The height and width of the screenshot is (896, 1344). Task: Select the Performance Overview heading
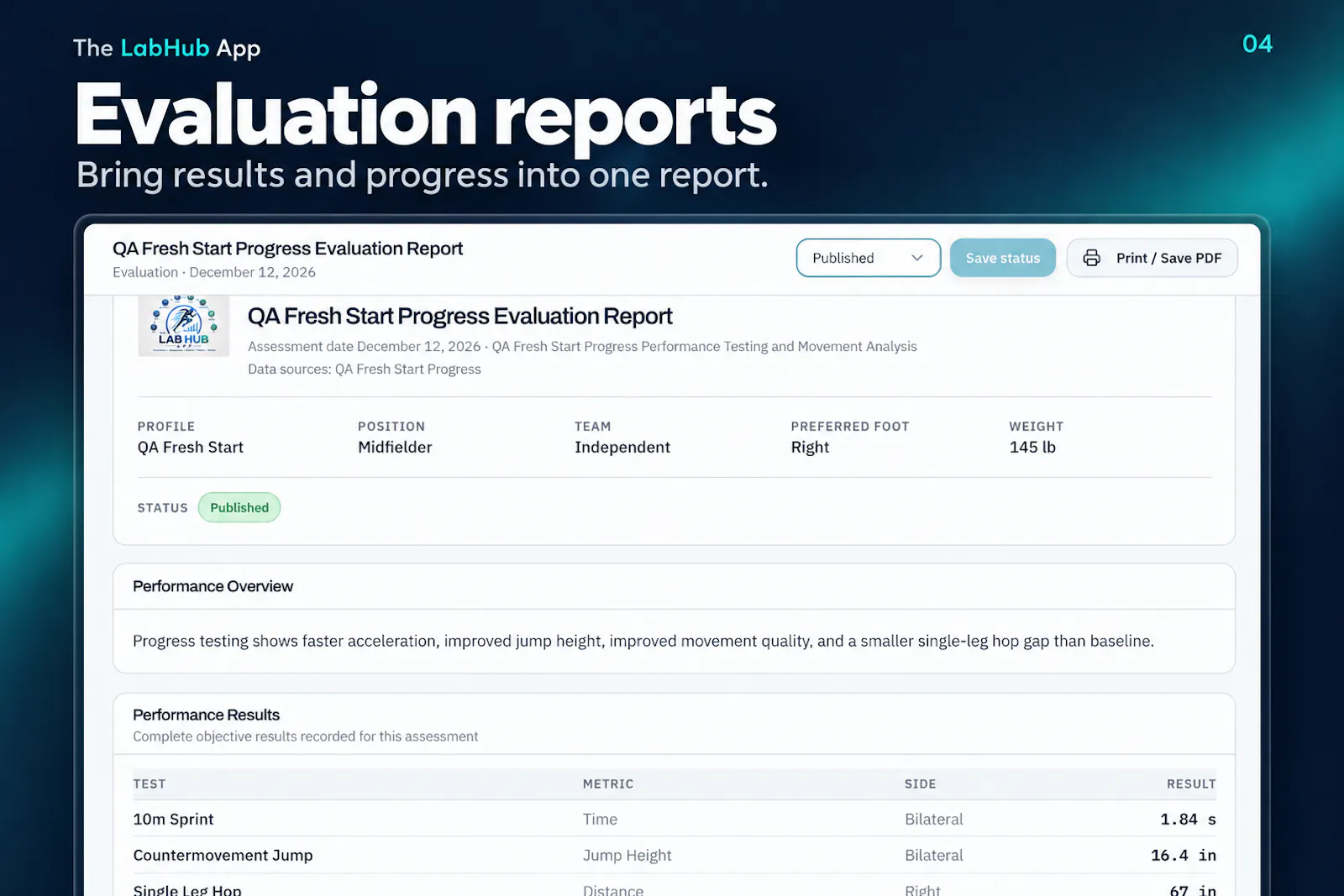213,586
